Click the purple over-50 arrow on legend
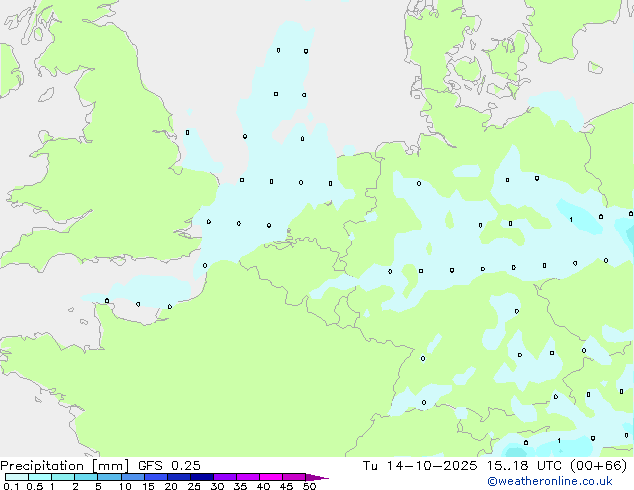This screenshot has width=634, height=490. pyautogui.click(x=316, y=477)
